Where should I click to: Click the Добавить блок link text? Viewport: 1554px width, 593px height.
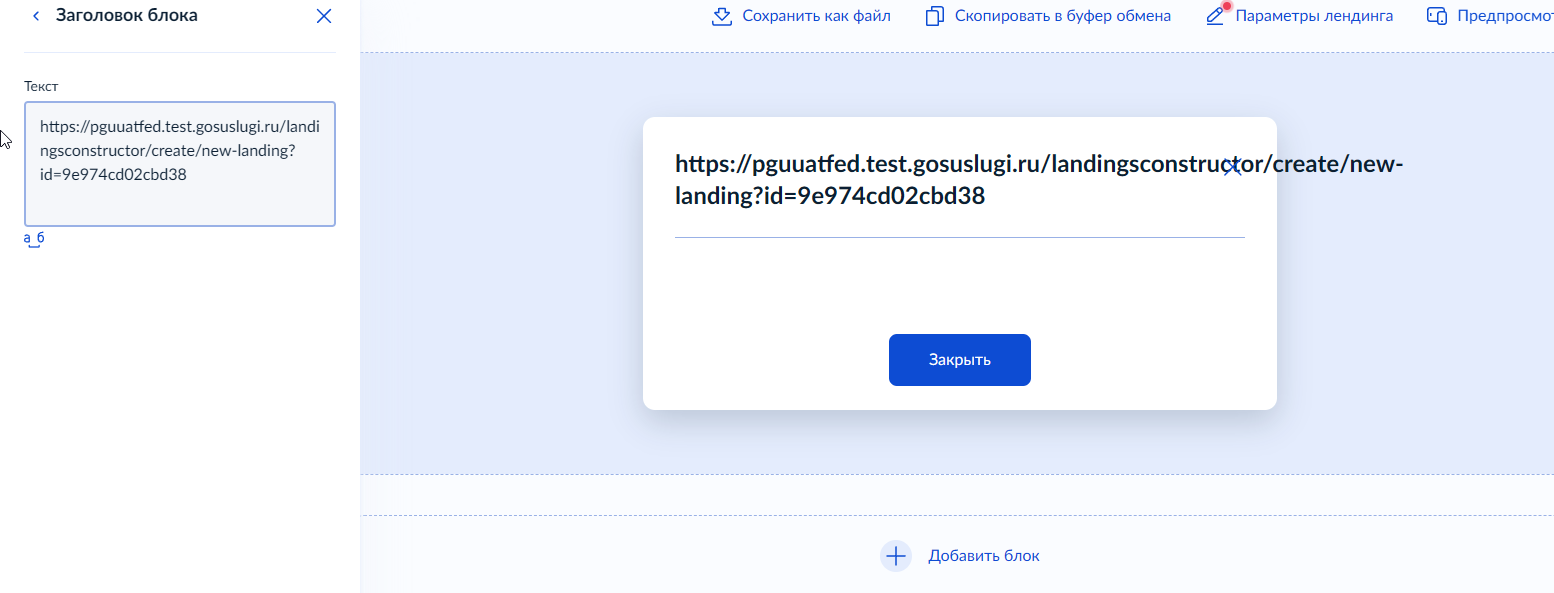click(984, 556)
